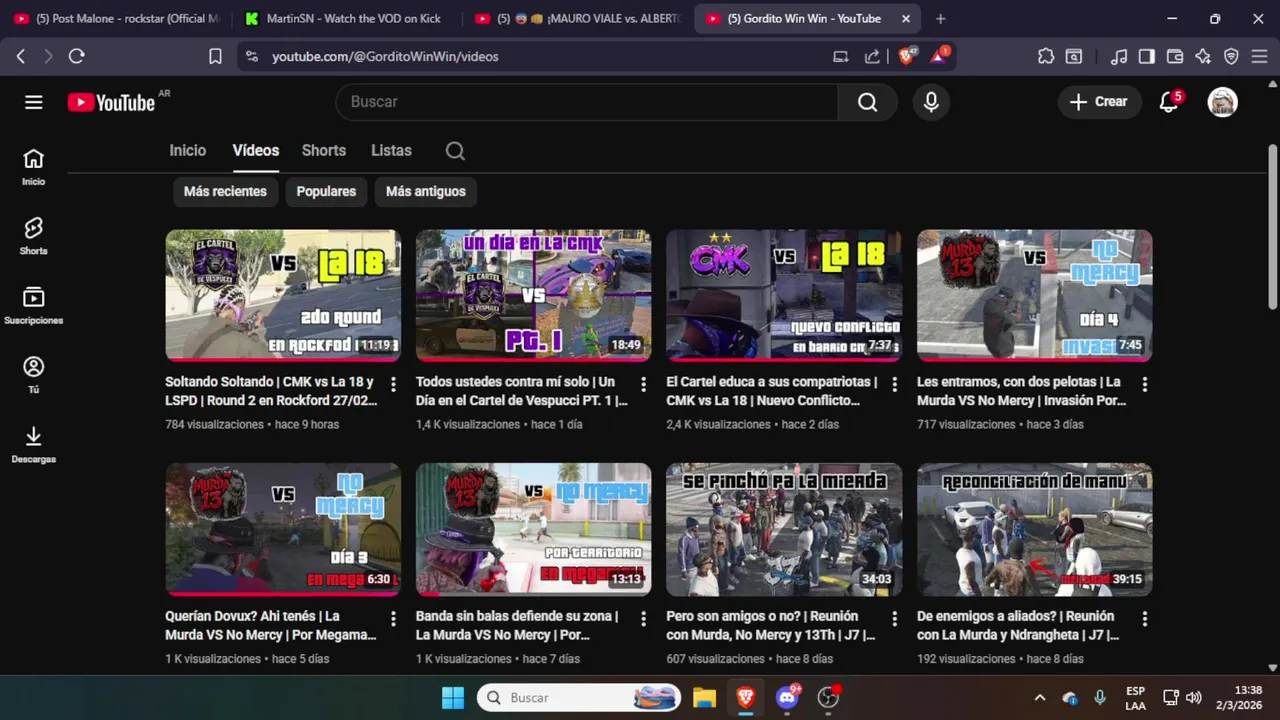Image resolution: width=1280 pixels, height=720 pixels.
Task: Open the browser main menu
Action: [x=1260, y=56]
